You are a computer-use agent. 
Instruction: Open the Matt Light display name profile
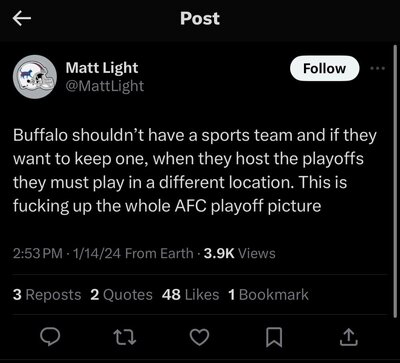point(102,68)
